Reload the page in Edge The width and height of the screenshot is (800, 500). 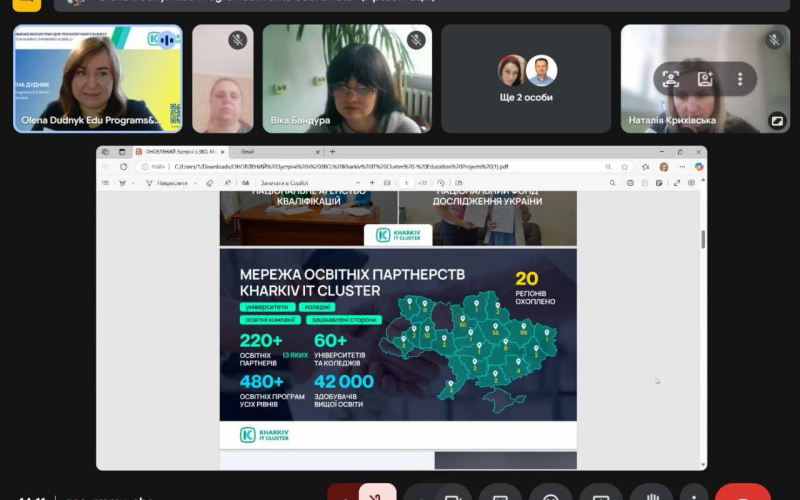[123, 167]
